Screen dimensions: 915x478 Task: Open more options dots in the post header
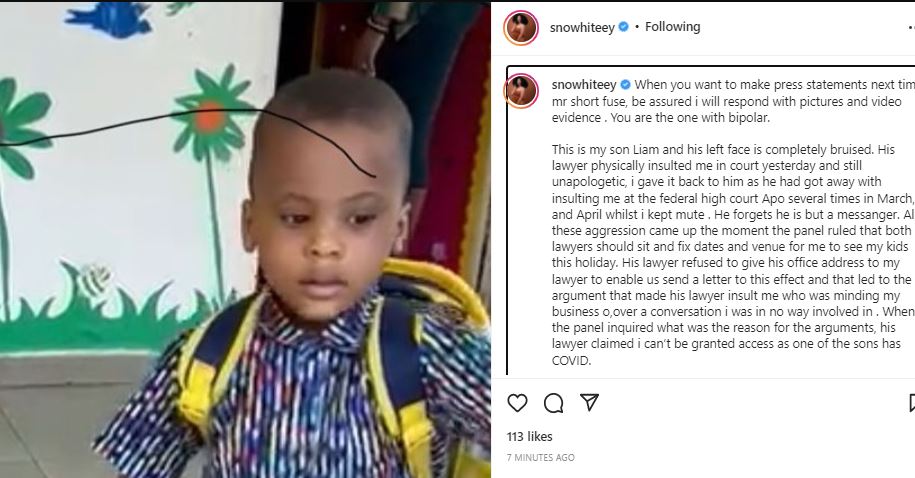pos(911,27)
